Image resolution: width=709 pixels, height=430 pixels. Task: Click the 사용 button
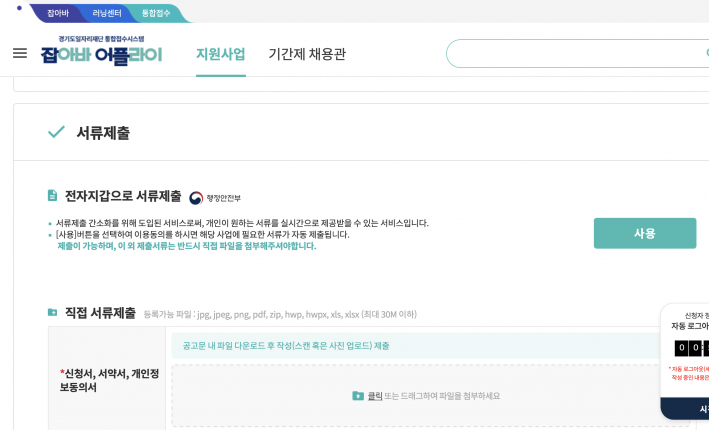coord(645,233)
